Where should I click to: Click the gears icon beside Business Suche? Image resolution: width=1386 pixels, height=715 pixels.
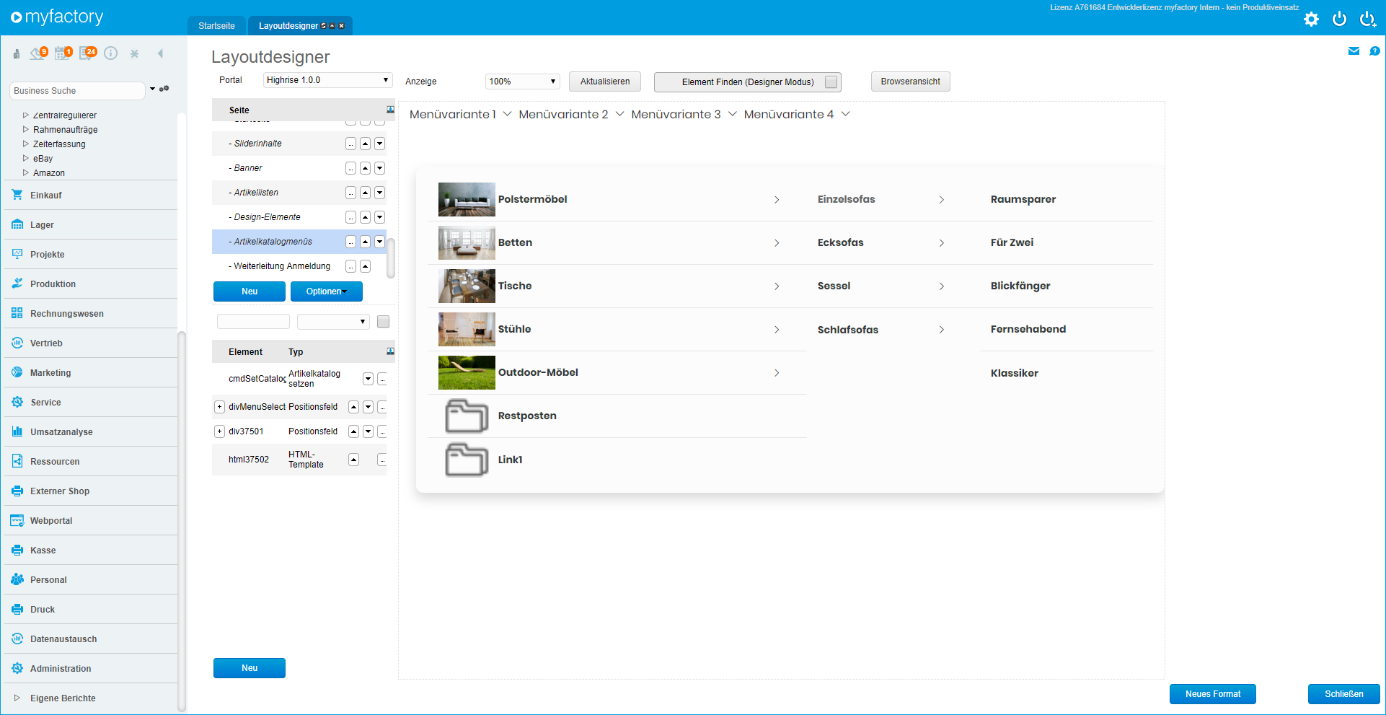point(164,89)
